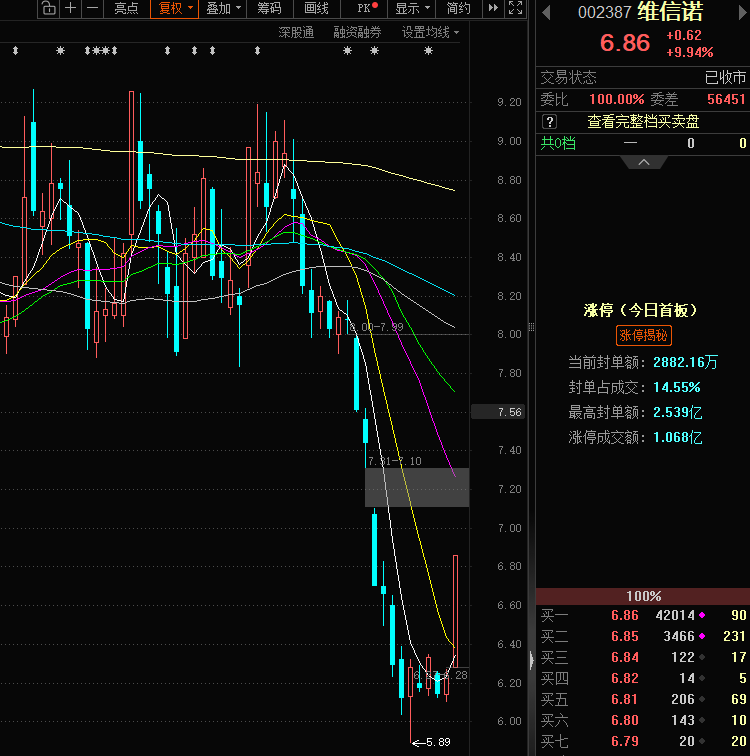750x756 pixels.
Task: Click 深股通 label
Action: click(x=296, y=32)
